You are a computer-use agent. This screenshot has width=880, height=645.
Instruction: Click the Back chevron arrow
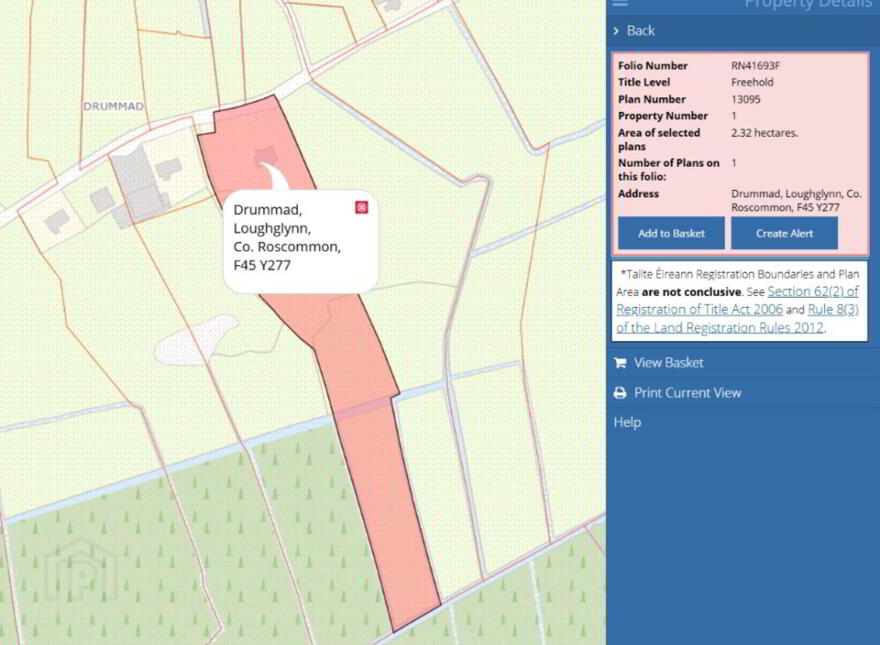point(616,31)
